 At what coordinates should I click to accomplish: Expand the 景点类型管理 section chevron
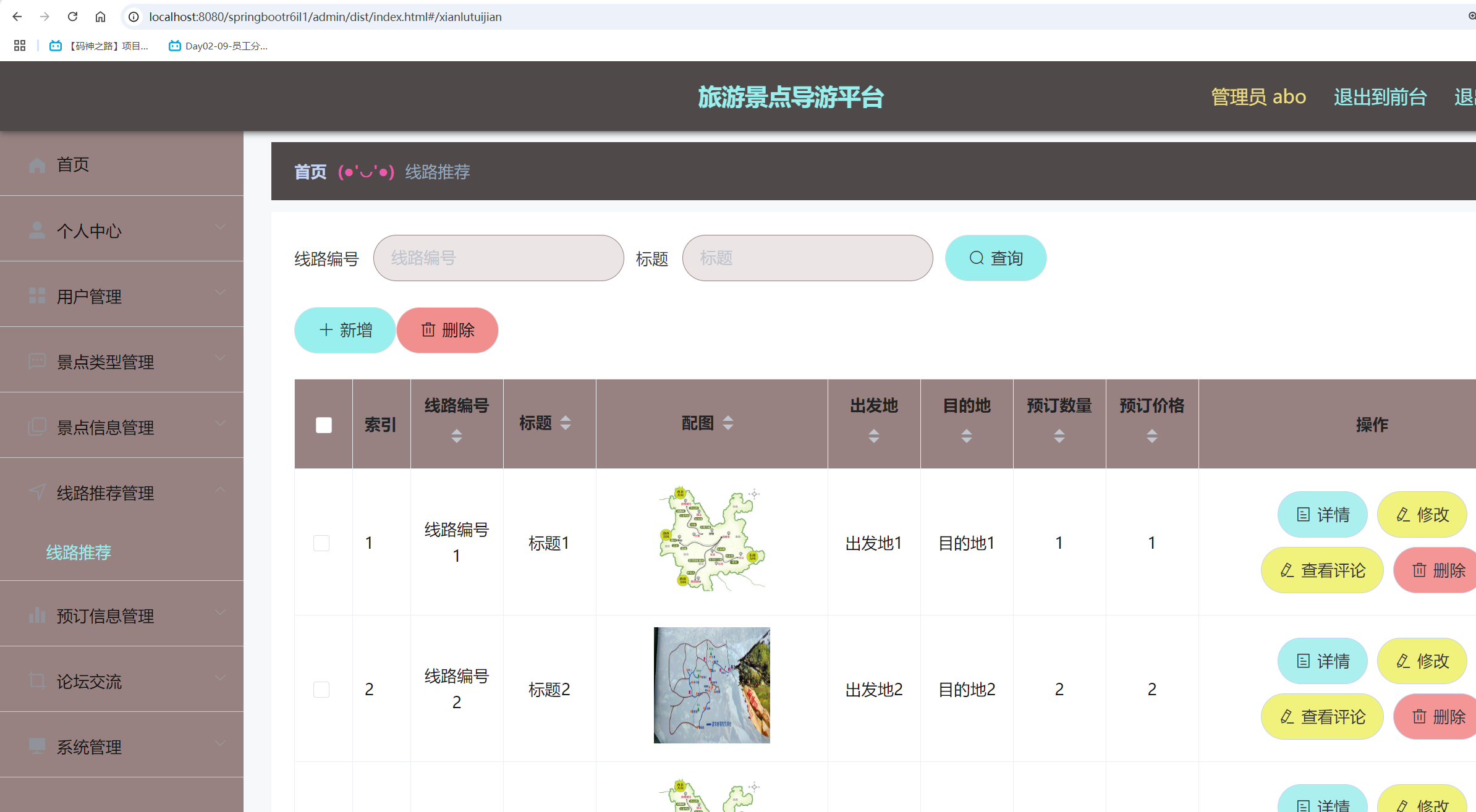(220, 357)
